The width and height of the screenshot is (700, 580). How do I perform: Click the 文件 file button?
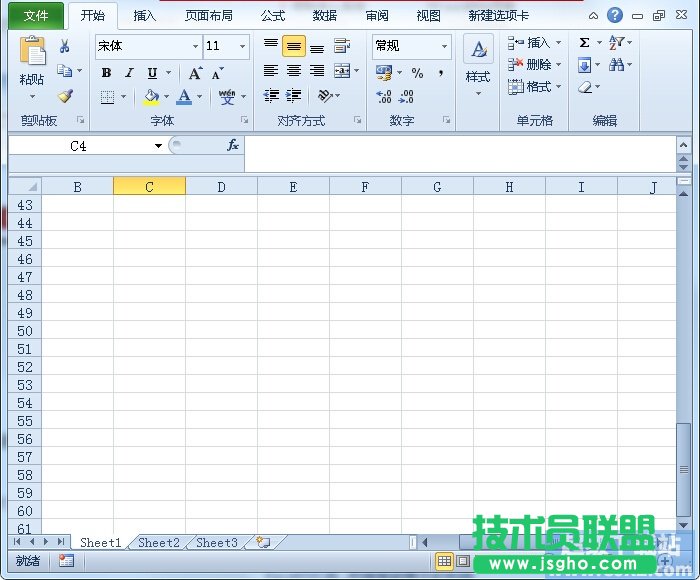point(36,16)
